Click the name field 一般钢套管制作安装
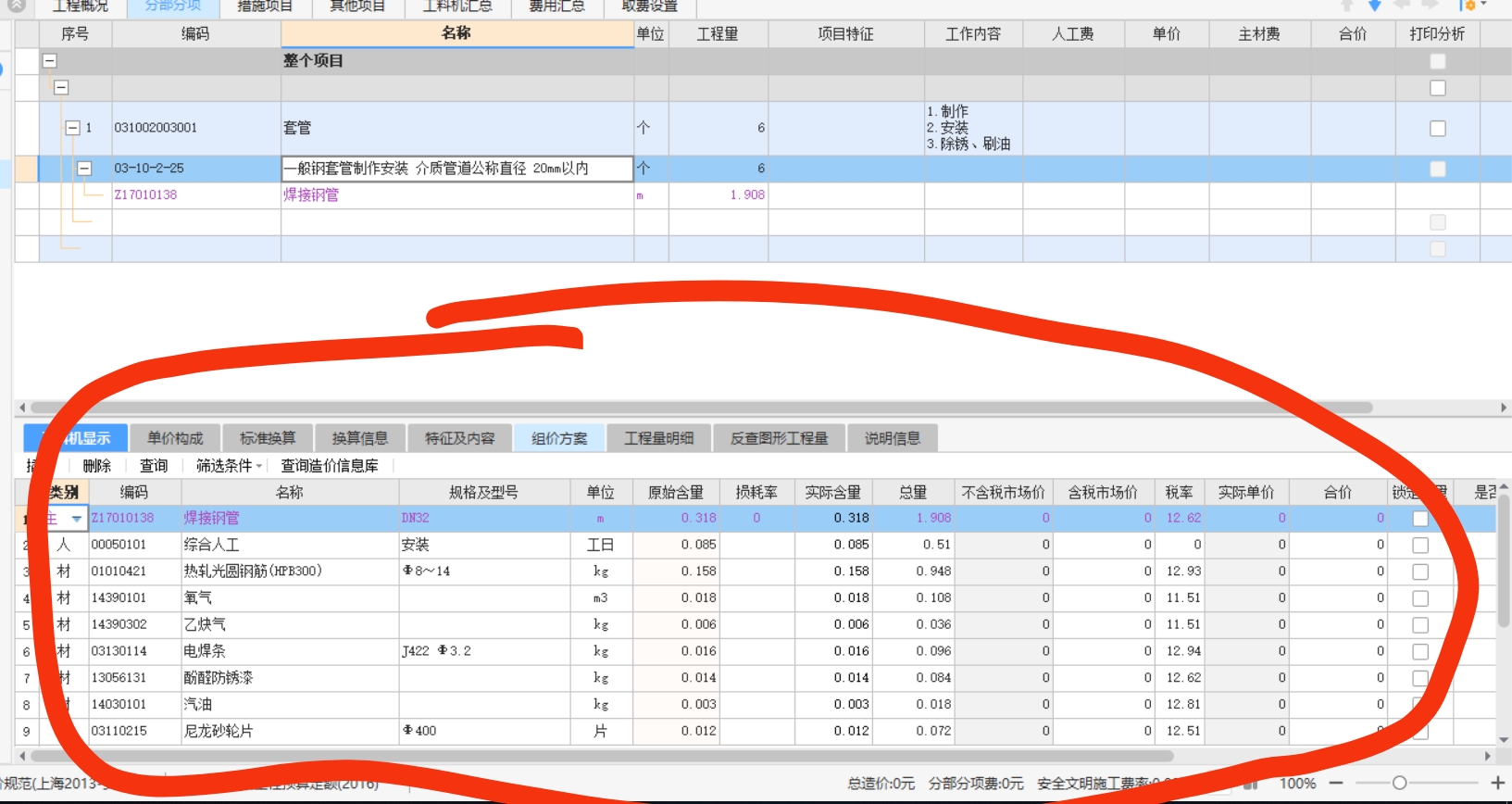Viewport: 1512px width, 804px height. (457, 169)
